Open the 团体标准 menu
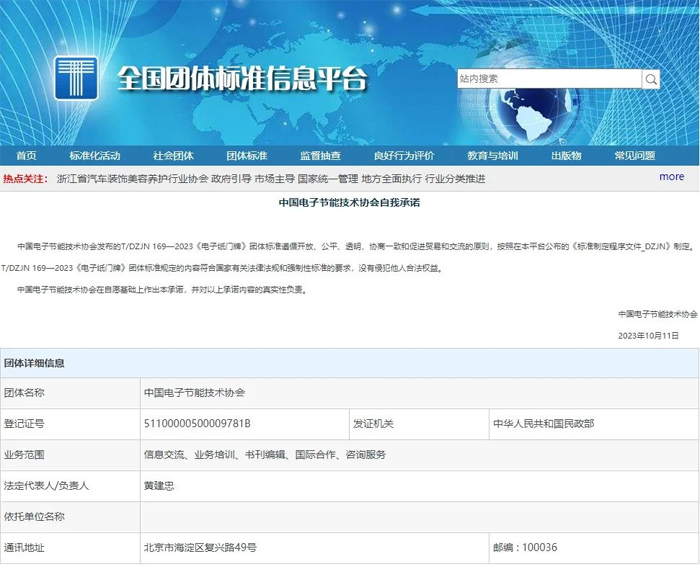Screen dimensions: 700x577 pyautogui.click(x=246, y=156)
